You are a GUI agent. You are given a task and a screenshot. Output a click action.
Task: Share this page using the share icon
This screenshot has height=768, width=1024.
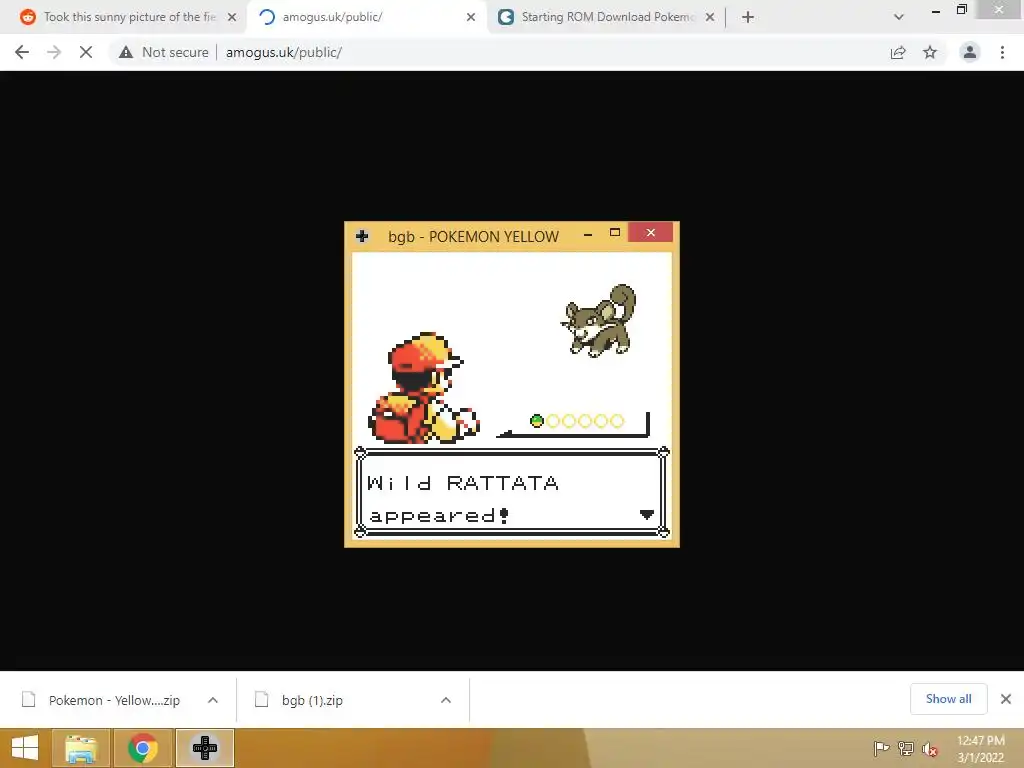point(898,52)
